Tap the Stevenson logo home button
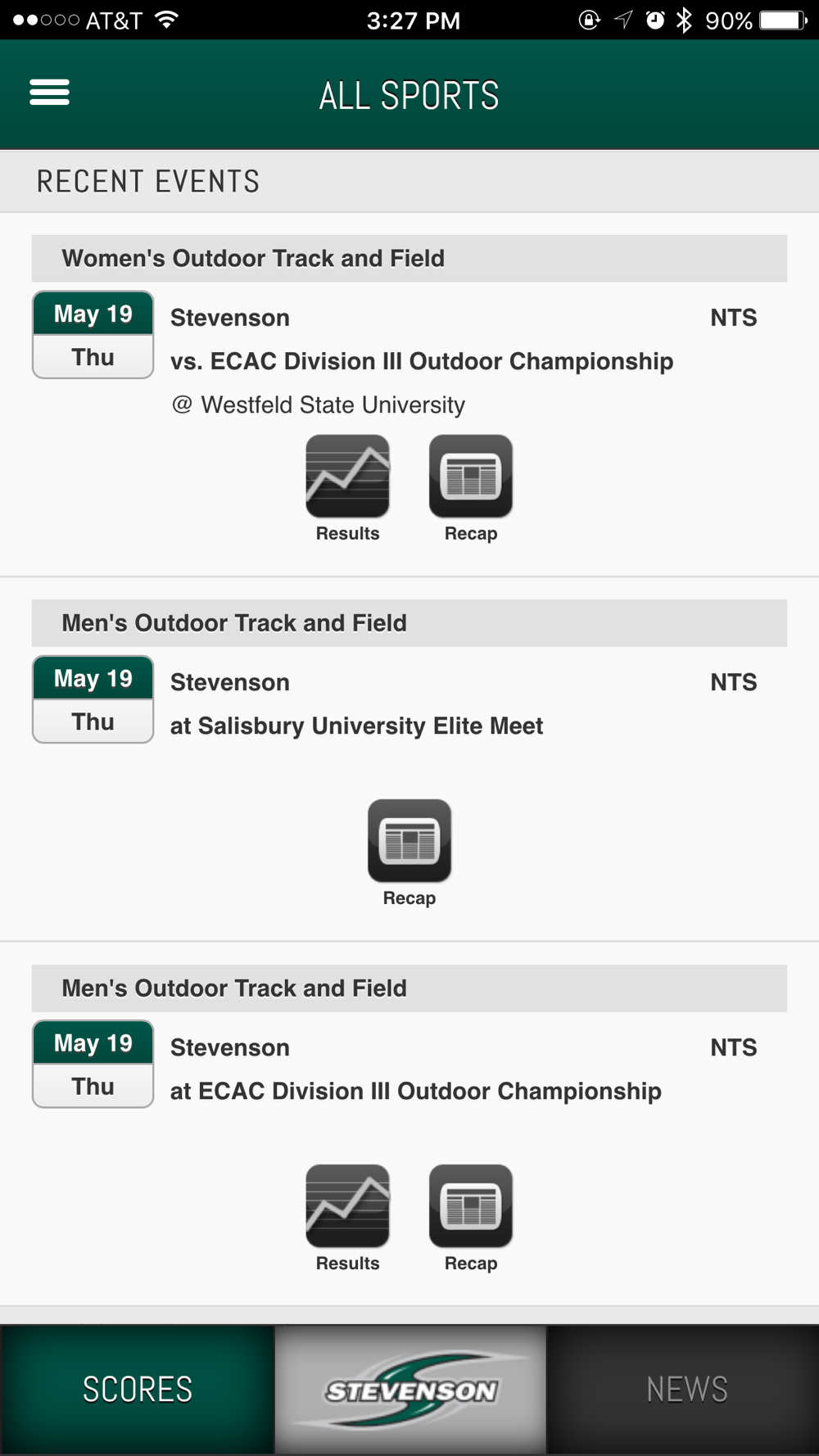Image resolution: width=819 pixels, height=1456 pixels. [x=410, y=1390]
